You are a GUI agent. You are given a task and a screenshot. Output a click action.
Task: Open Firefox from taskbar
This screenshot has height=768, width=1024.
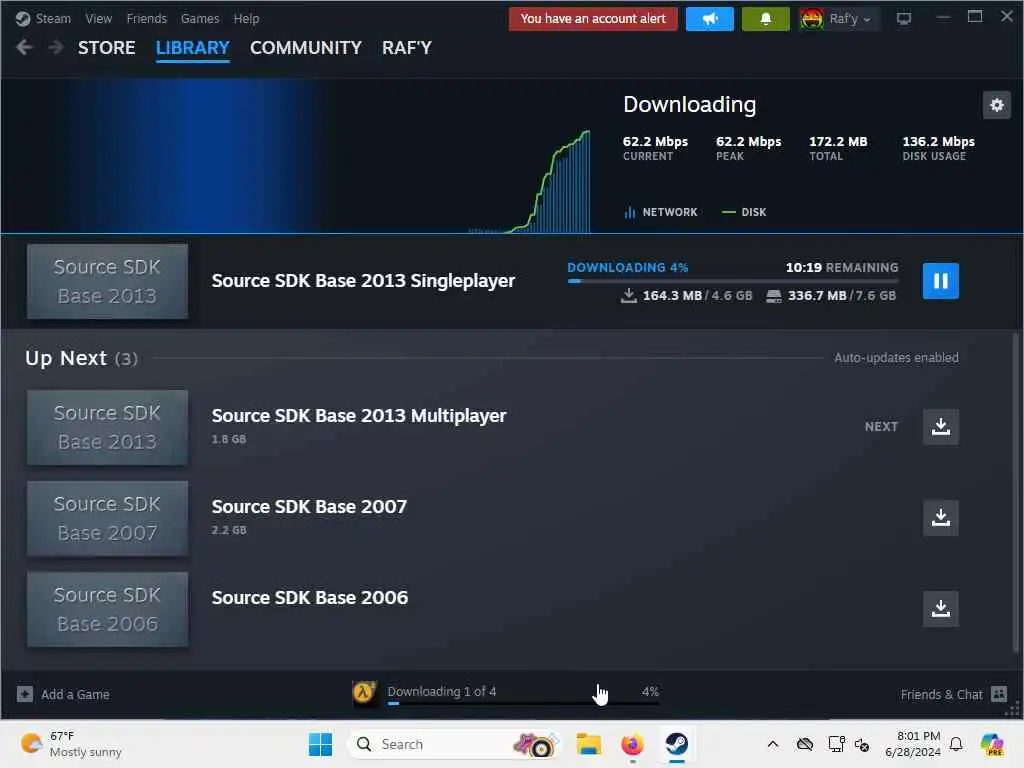632,744
